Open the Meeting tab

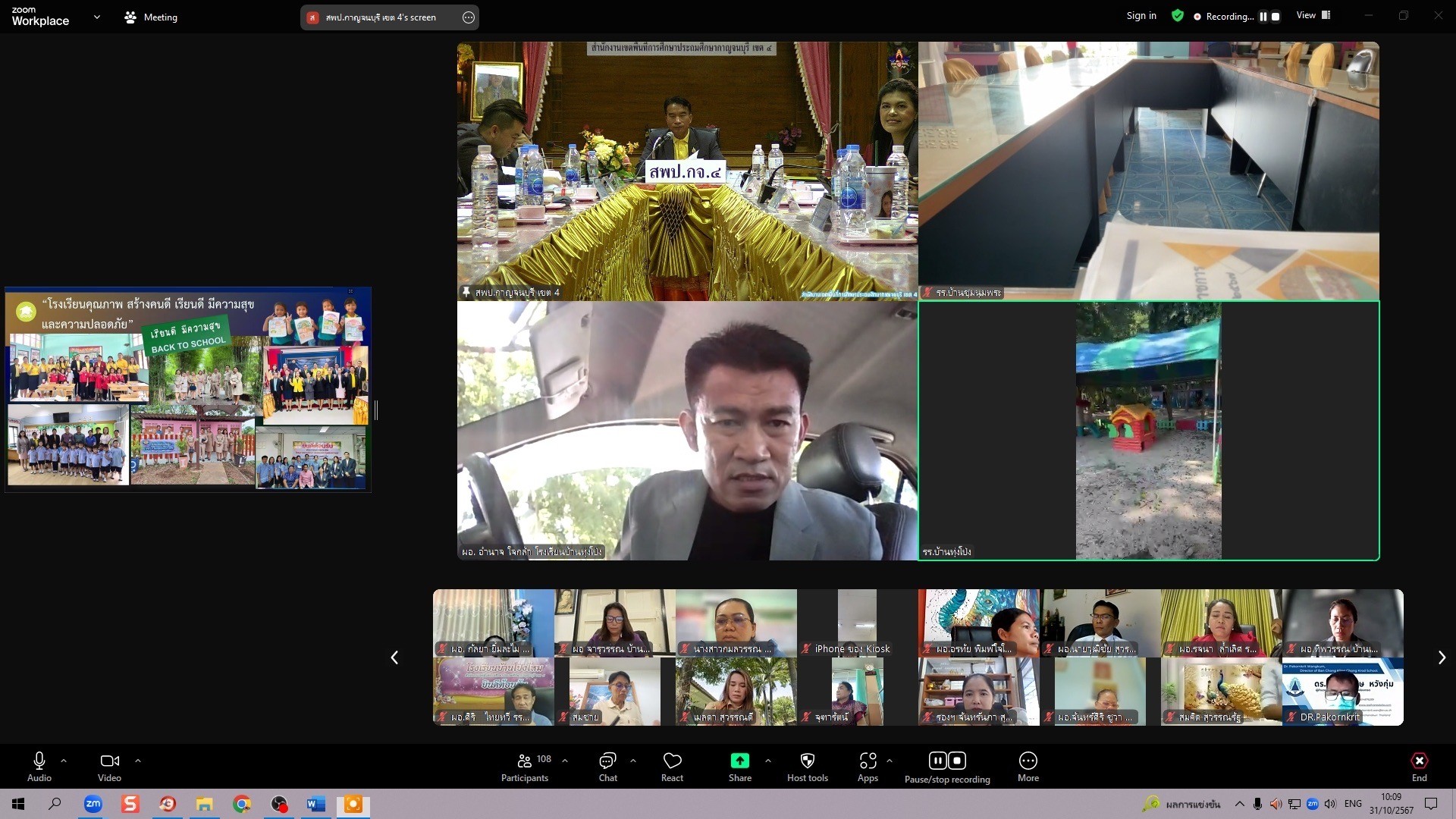151,17
